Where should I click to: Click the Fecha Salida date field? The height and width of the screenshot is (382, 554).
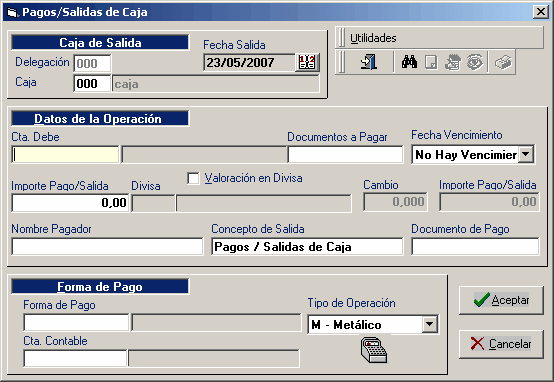[x=249, y=63]
